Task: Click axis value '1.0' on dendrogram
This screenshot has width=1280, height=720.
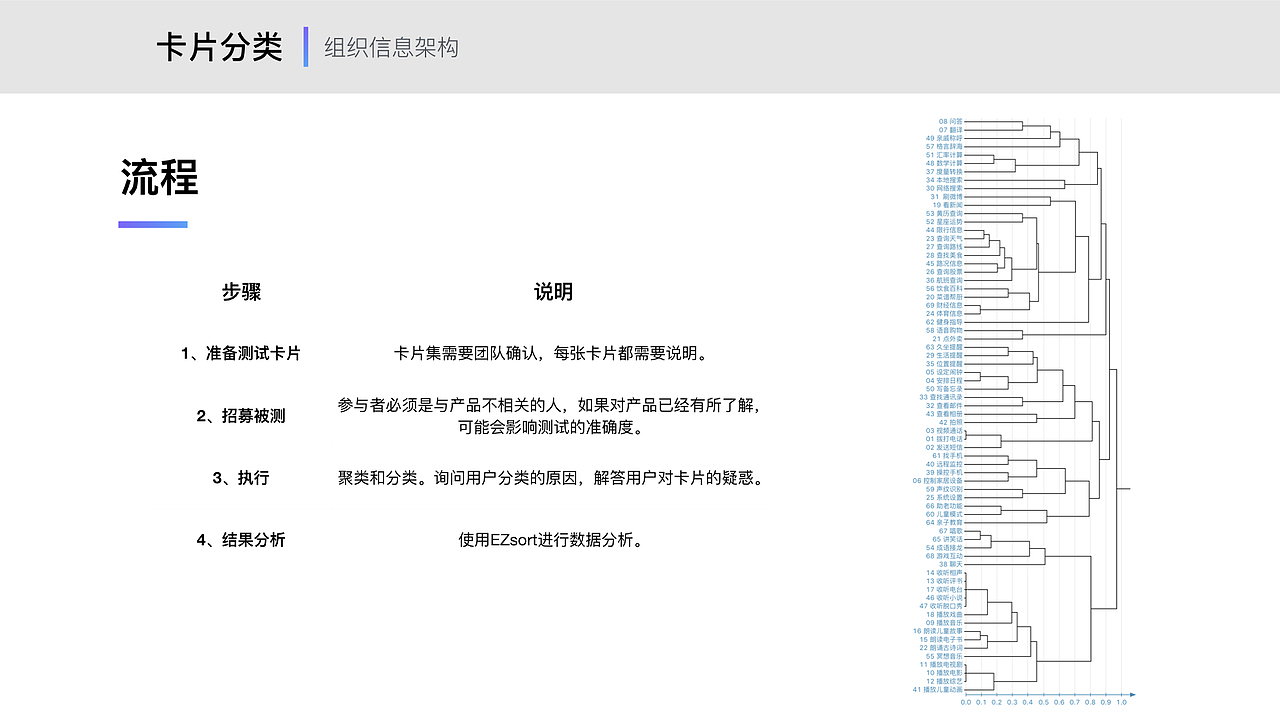Action: coord(1121,702)
